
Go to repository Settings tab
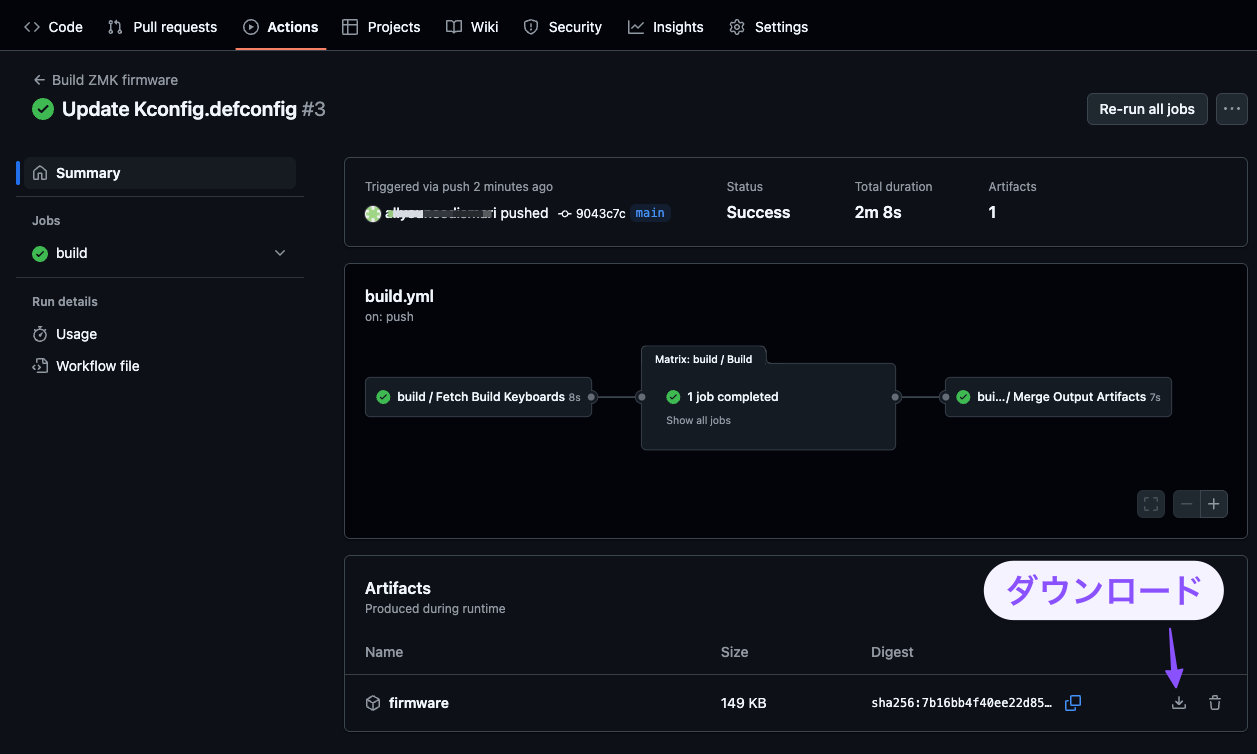pyautogui.click(x=768, y=27)
